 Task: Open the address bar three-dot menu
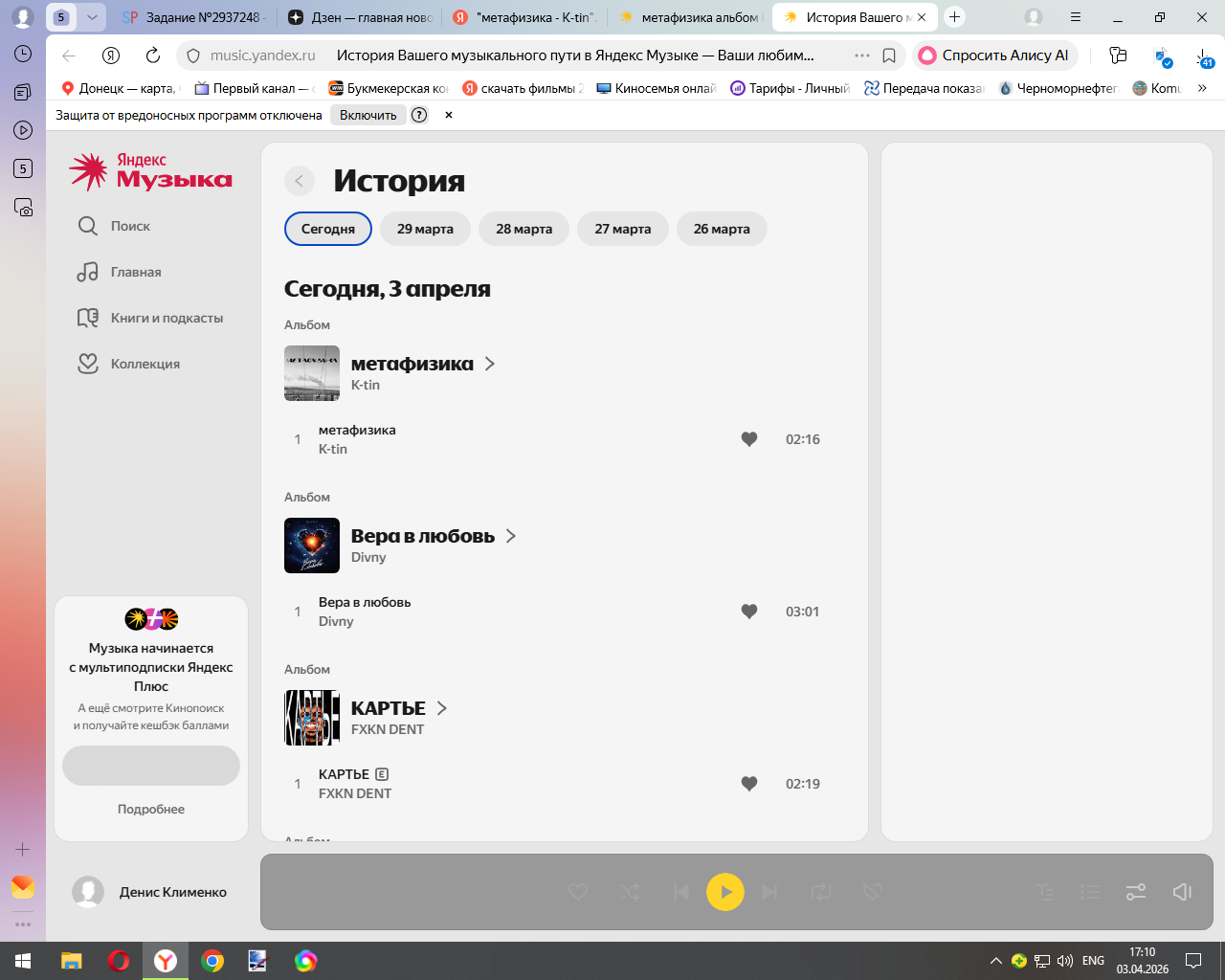pyautogui.click(x=862, y=56)
